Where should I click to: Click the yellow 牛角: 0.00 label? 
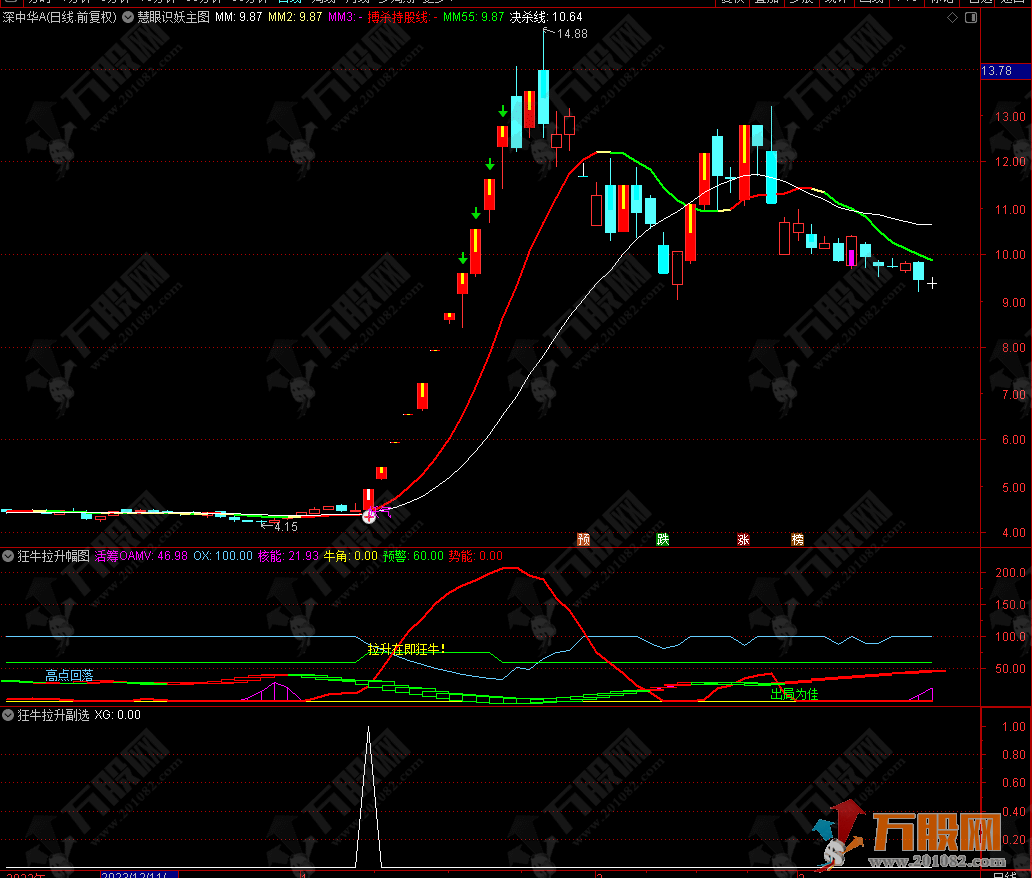(351, 556)
